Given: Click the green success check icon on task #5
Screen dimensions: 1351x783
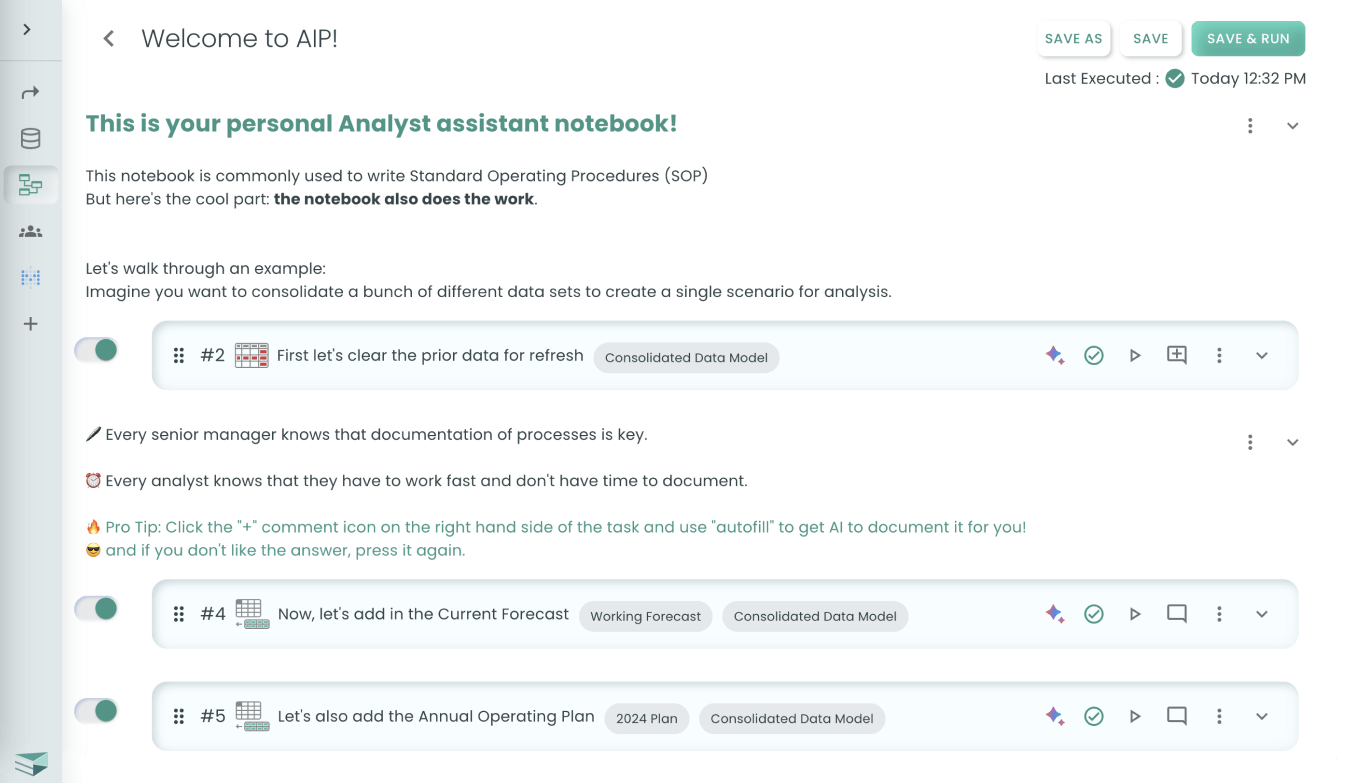Looking at the screenshot, I should [1094, 716].
